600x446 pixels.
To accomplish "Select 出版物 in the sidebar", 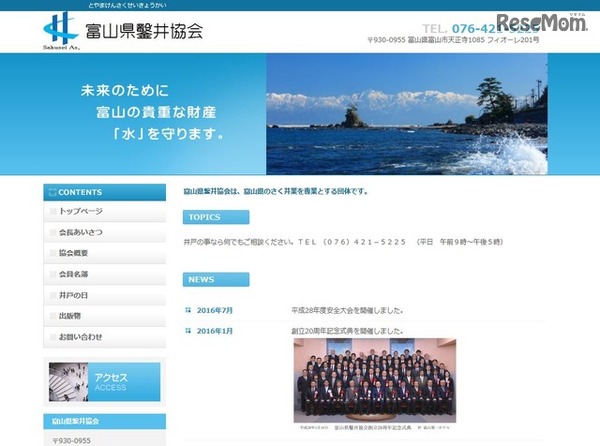I will 104,316.
